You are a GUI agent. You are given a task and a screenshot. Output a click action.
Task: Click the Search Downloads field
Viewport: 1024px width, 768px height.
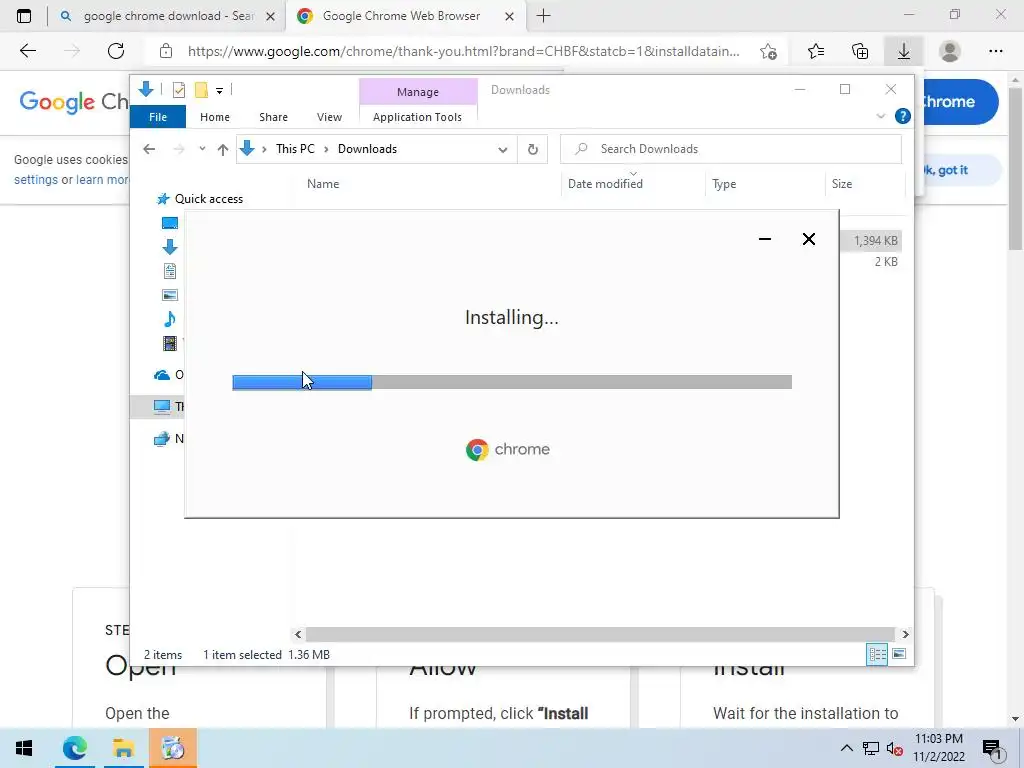pyautogui.click(x=731, y=149)
